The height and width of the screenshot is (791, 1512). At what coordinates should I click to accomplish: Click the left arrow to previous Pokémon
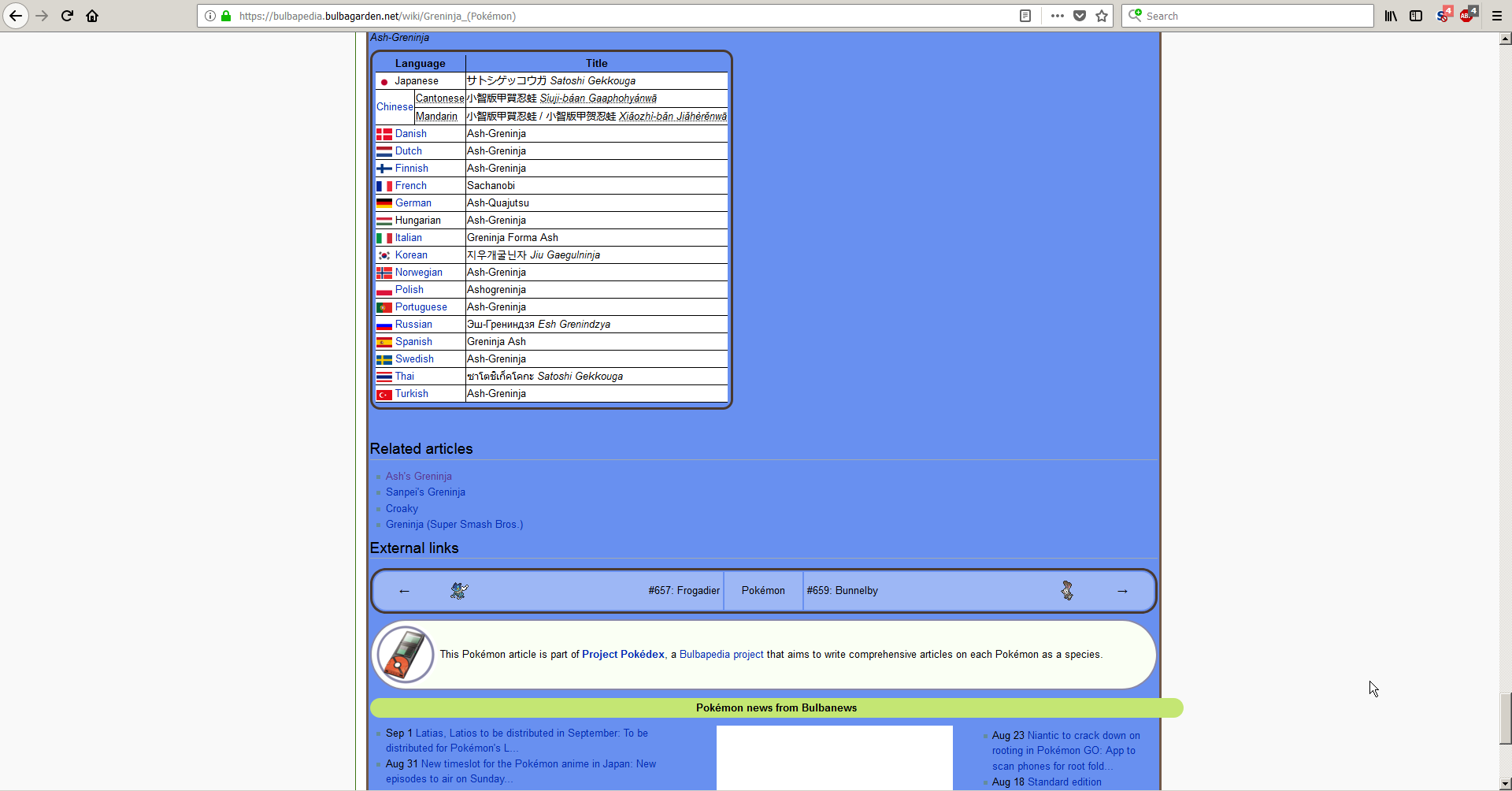click(404, 591)
